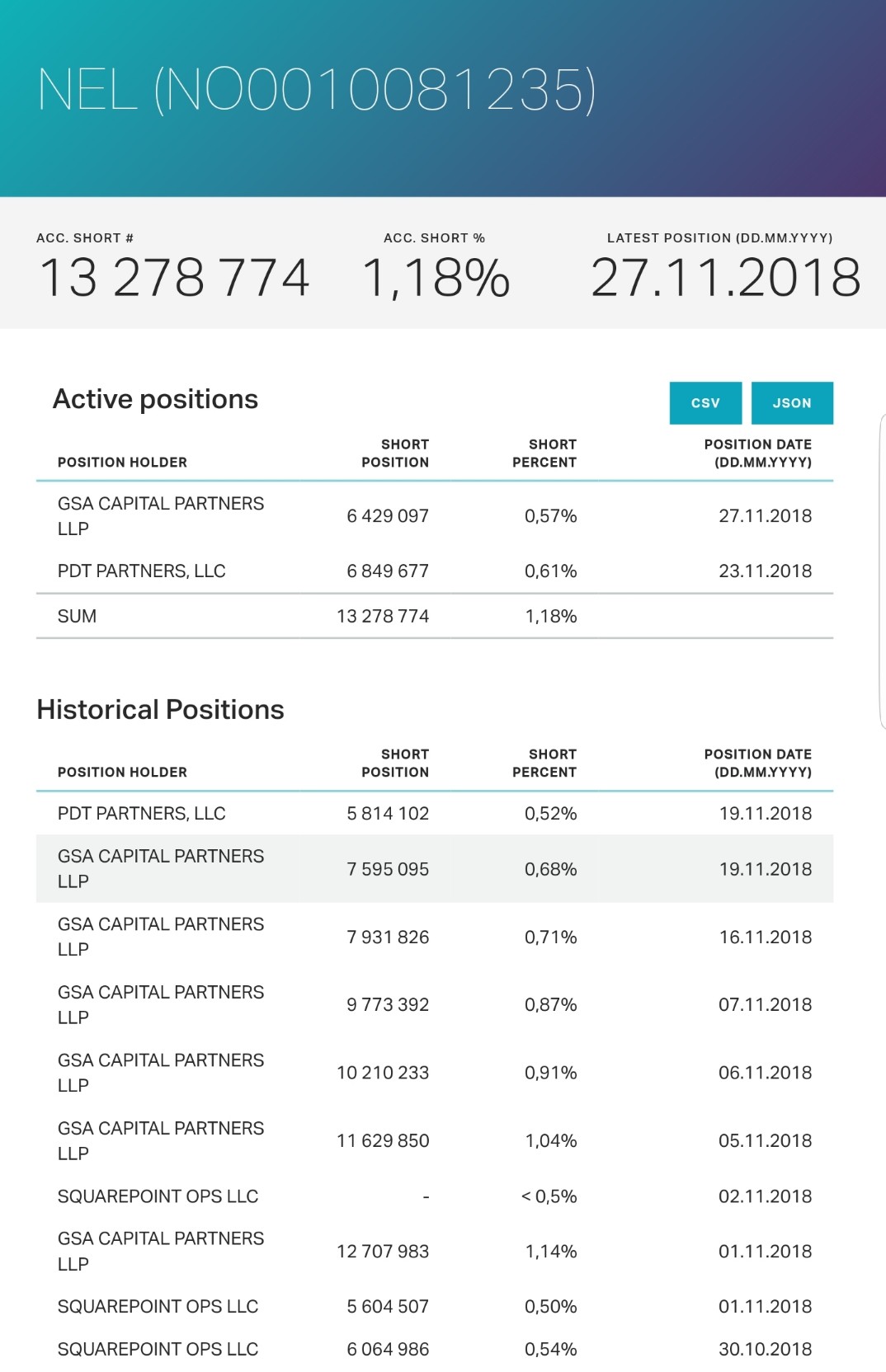Image resolution: width=886 pixels, height=1372 pixels.
Task: Click Position Date header in Active positions
Action: point(757,453)
